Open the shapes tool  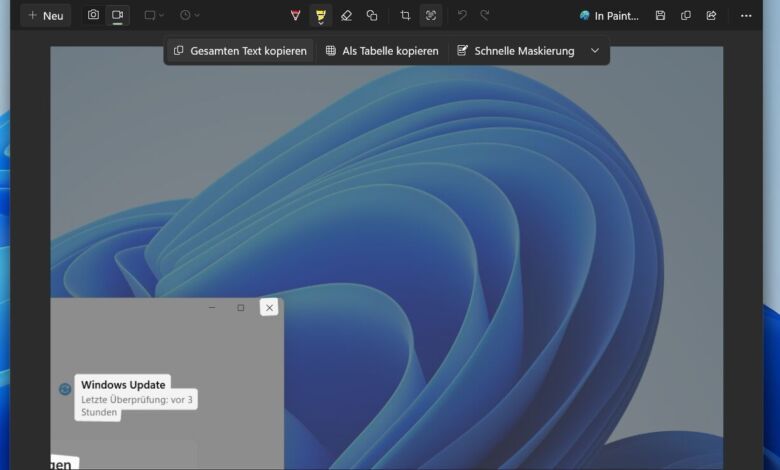tap(372, 16)
